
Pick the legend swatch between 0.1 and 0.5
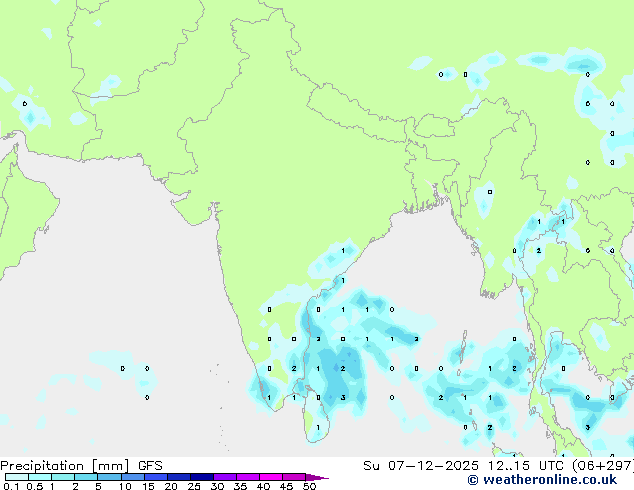(x=17, y=477)
